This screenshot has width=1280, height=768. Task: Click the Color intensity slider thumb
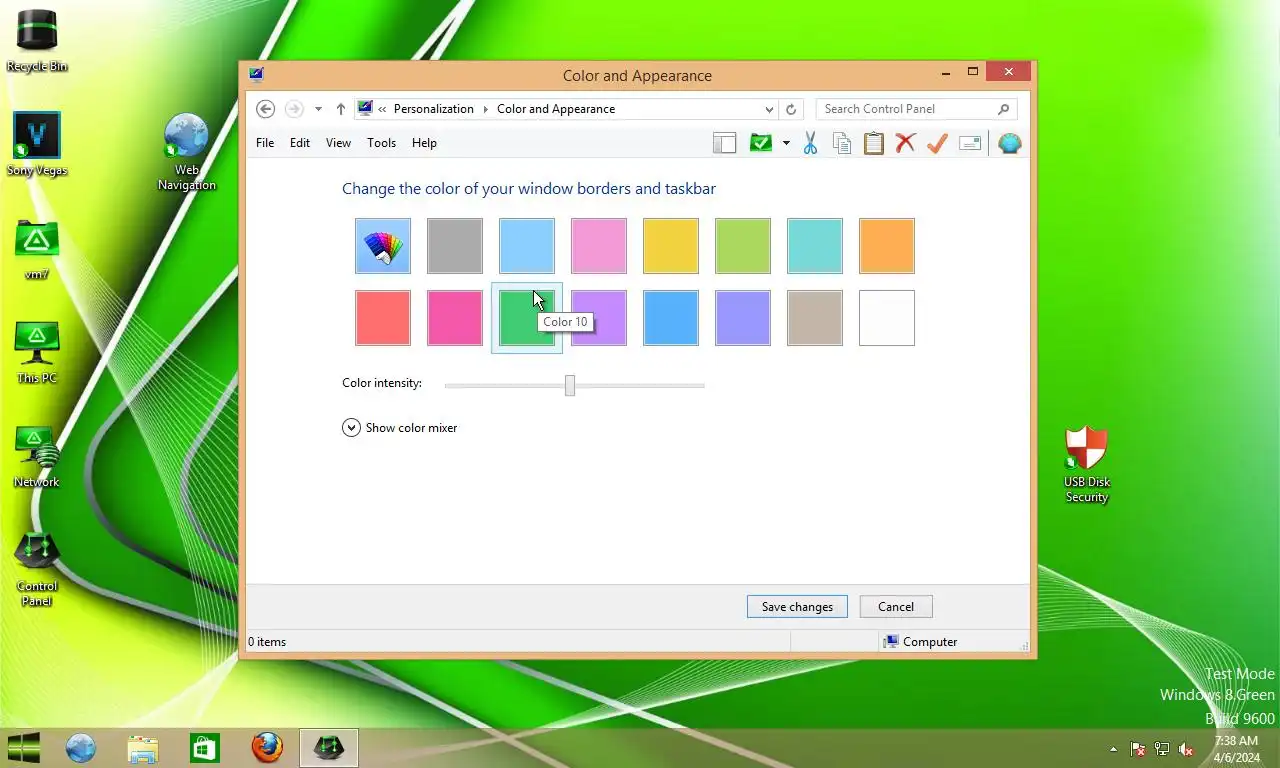coord(570,385)
